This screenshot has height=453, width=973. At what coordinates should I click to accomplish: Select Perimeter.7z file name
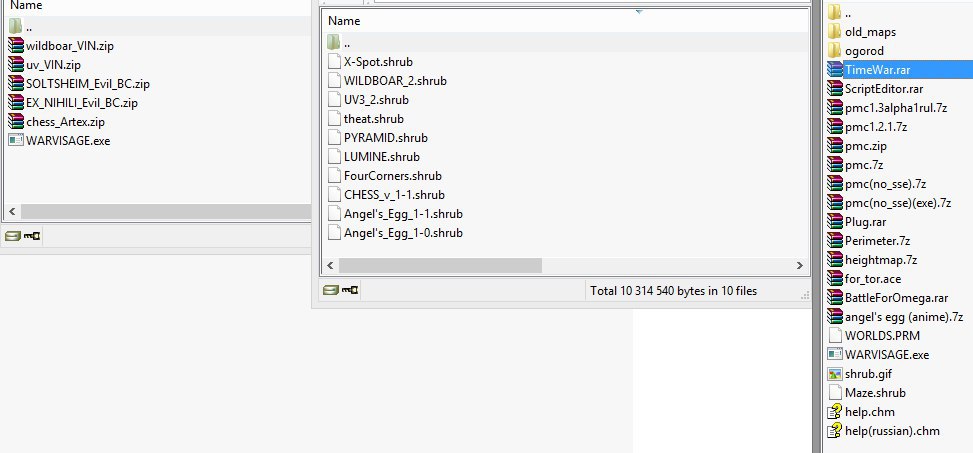[877, 241]
